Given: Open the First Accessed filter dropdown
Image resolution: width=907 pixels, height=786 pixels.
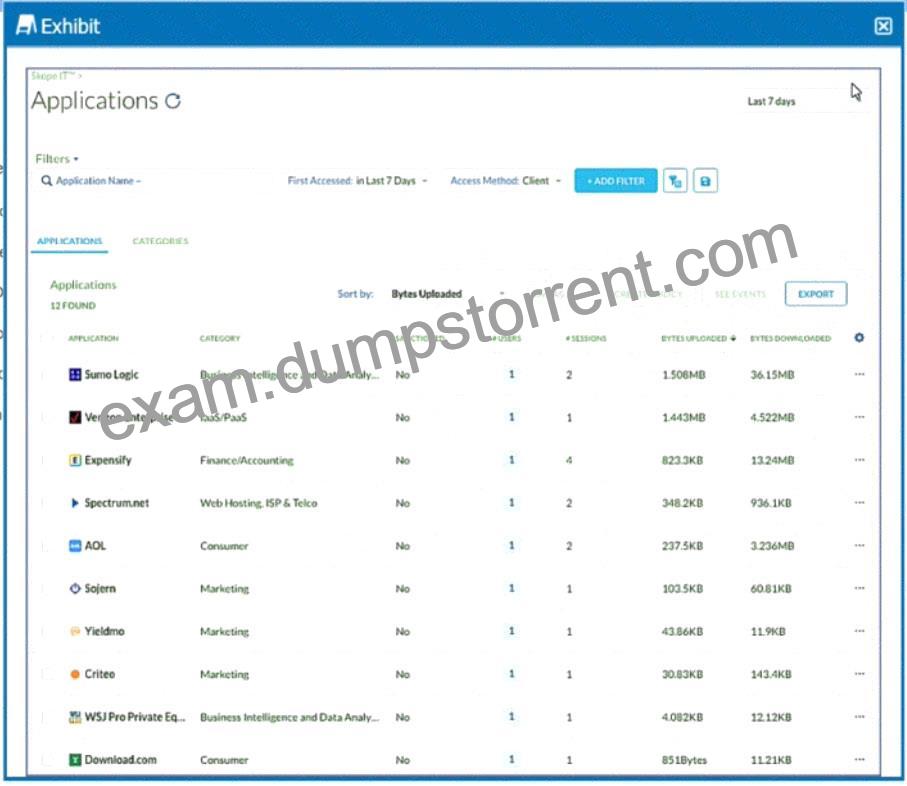Looking at the screenshot, I should click(357, 181).
